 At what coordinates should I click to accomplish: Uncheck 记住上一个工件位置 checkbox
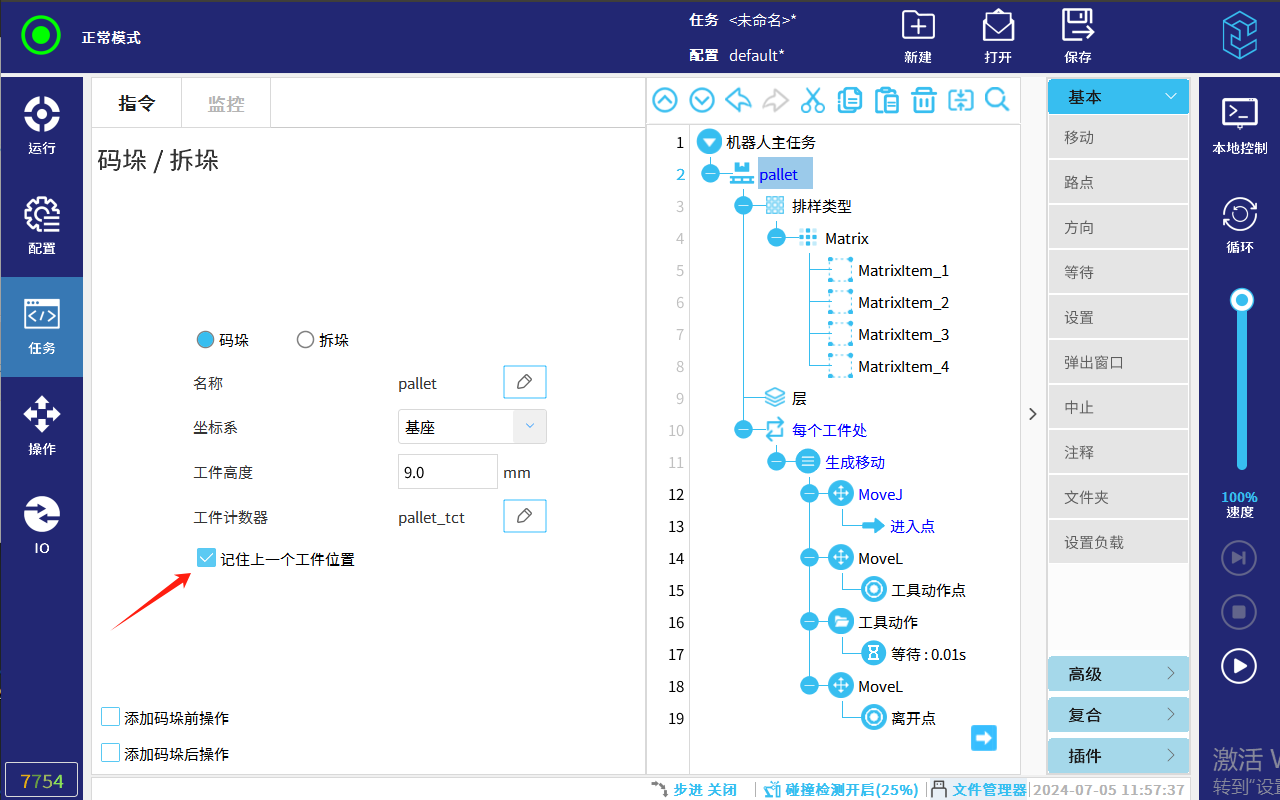207,558
